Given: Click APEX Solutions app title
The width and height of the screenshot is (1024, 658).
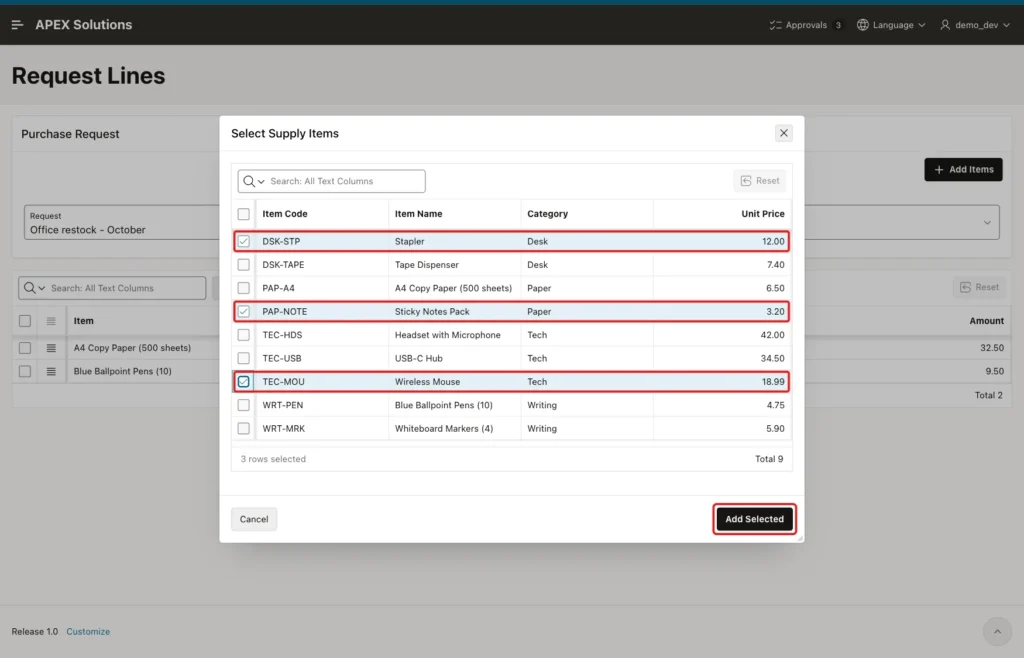Looking at the screenshot, I should point(84,25).
